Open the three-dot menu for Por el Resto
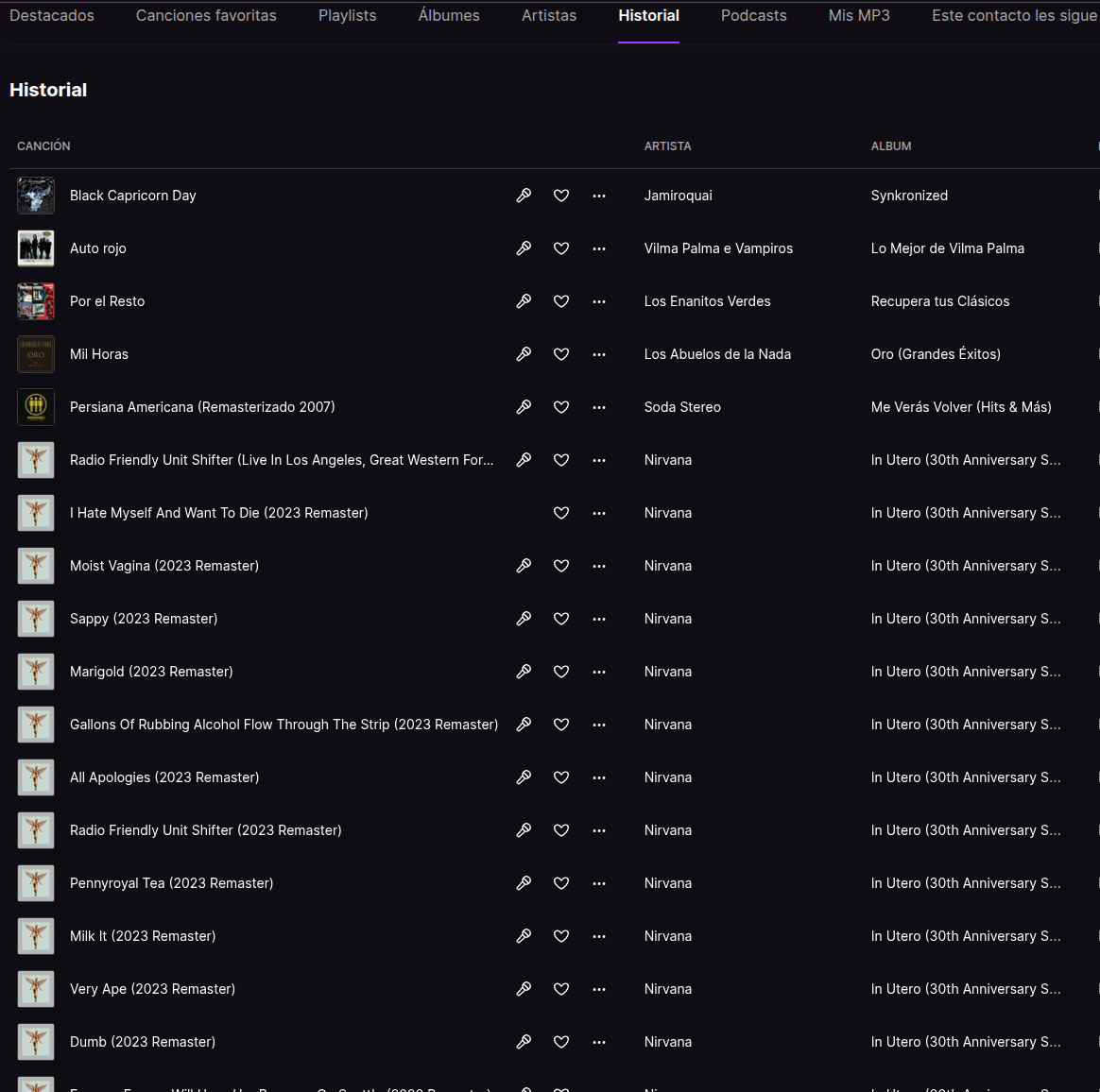 (598, 301)
